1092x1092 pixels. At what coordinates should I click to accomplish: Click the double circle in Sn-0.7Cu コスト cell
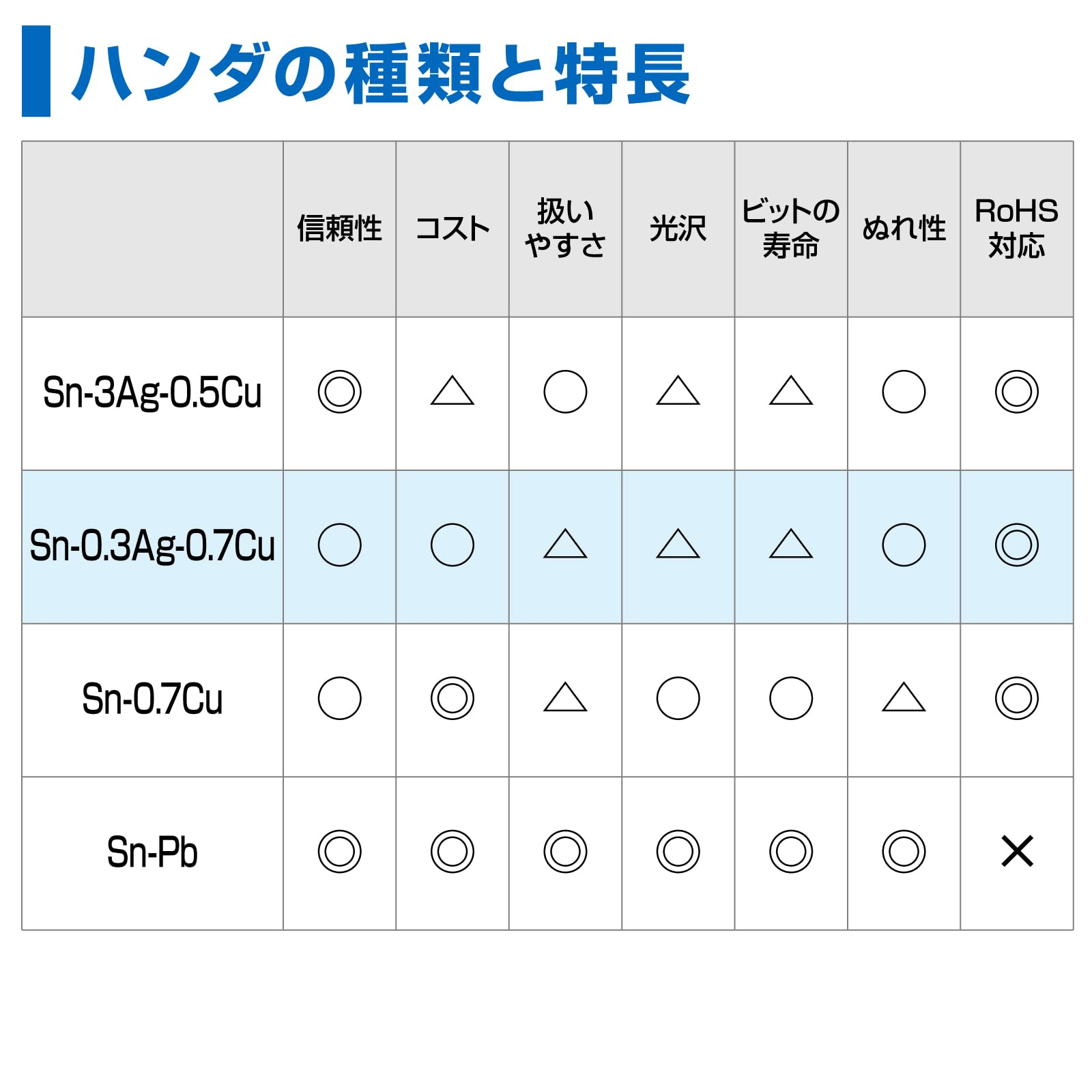coord(452,698)
